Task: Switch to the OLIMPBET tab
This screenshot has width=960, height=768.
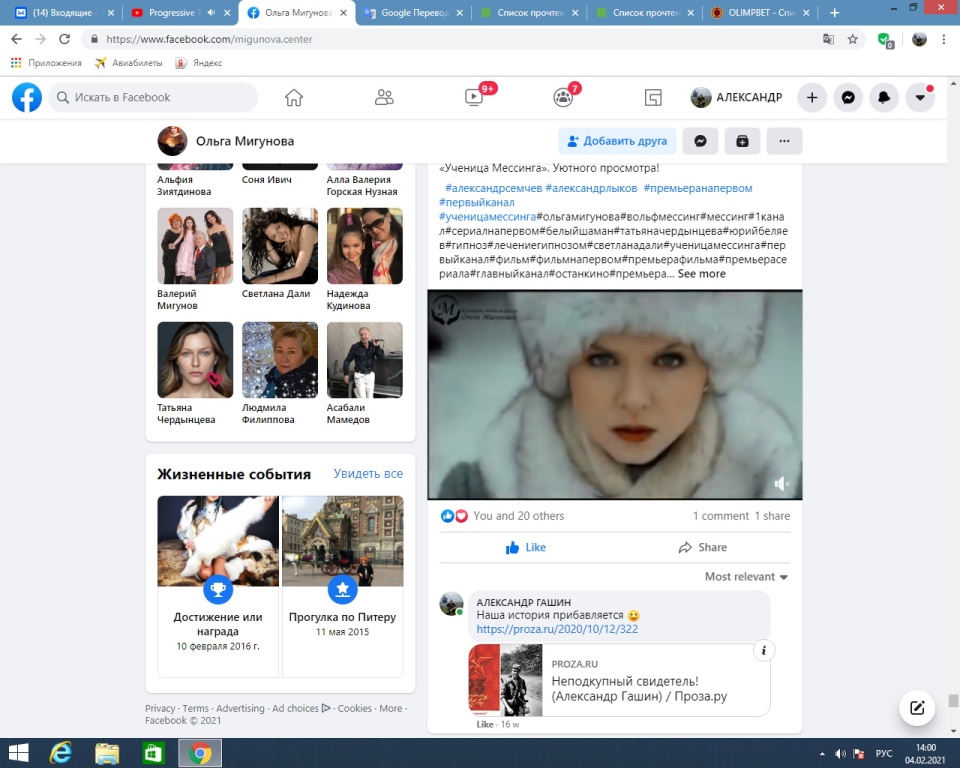Action: 760,13
